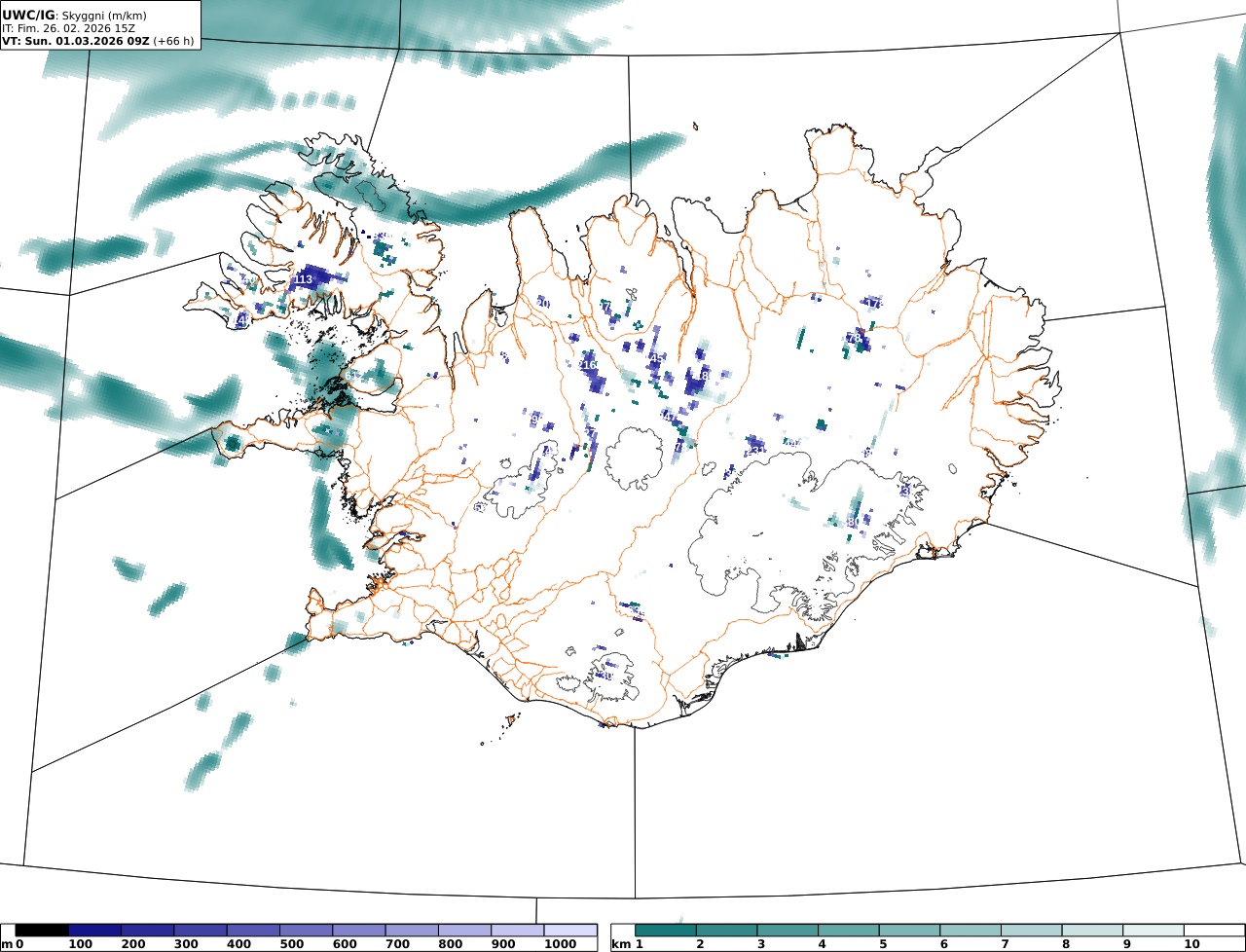The width and height of the screenshot is (1246, 952).
Task: Pick the 8–9 km pale swatch
Action: (1092, 931)
